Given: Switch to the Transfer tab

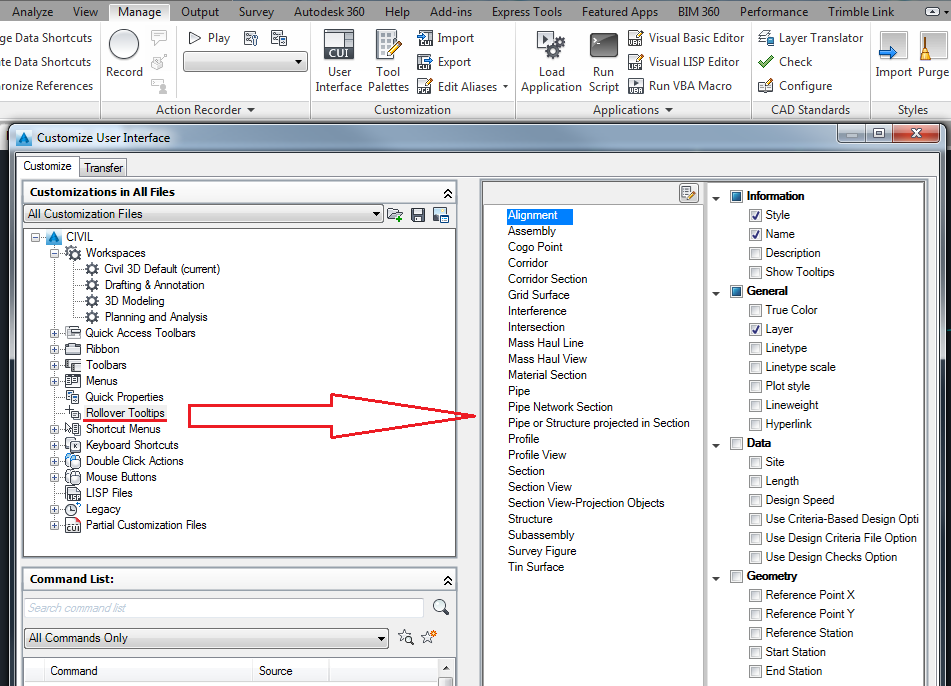Looking at the screenshot, I should 104,167.
